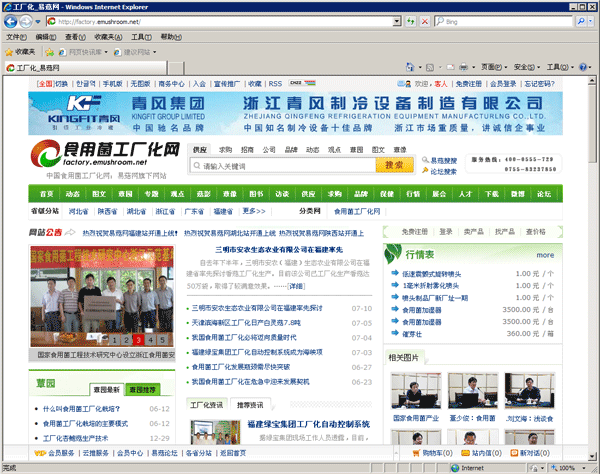Click the 购物车 shopping cart icon
The height and width of the screenshot is (474, 600).
coord(414,452)
